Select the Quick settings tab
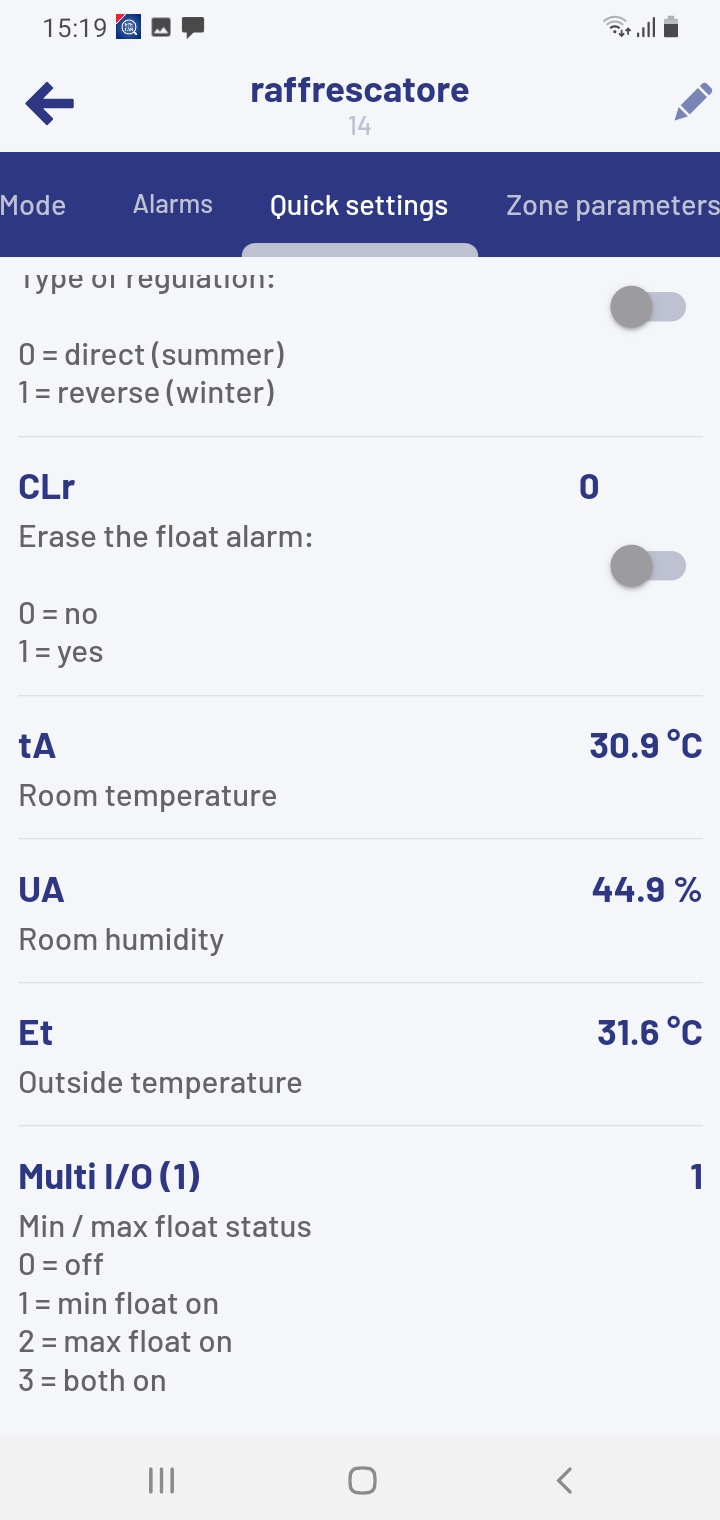The width and height of the screenshot is (720, 1520). click(x=359, y=206)
